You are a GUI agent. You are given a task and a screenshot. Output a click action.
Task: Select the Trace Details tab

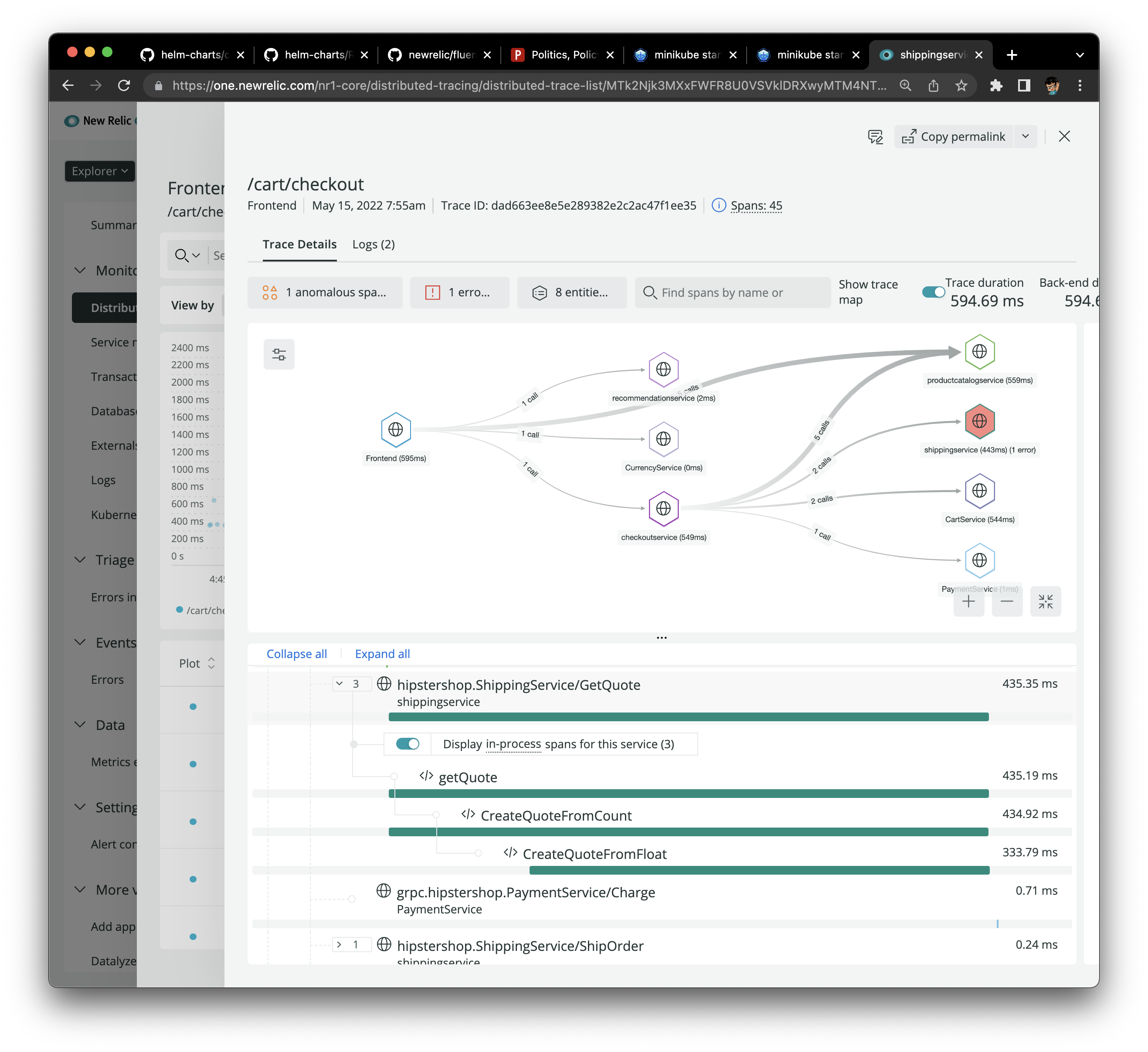coord(299,244)
